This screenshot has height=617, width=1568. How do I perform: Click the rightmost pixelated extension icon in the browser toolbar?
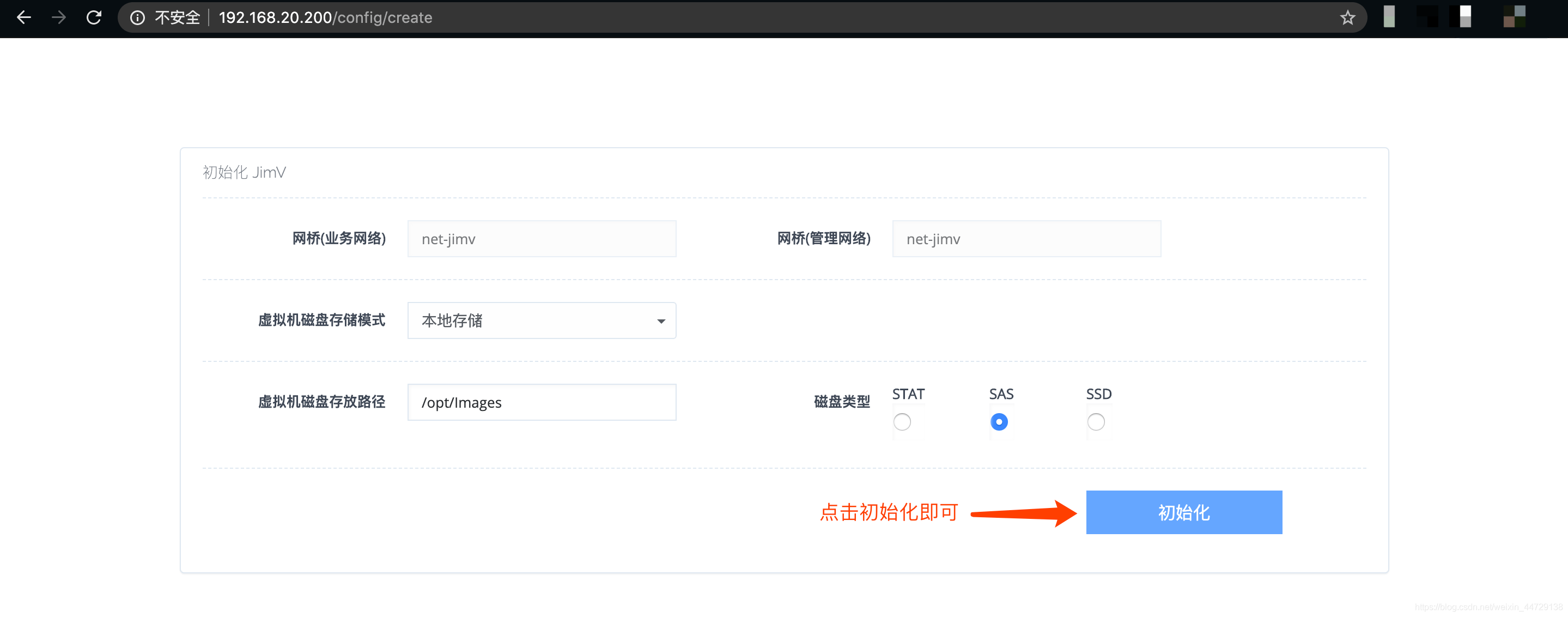point(1515,16)
